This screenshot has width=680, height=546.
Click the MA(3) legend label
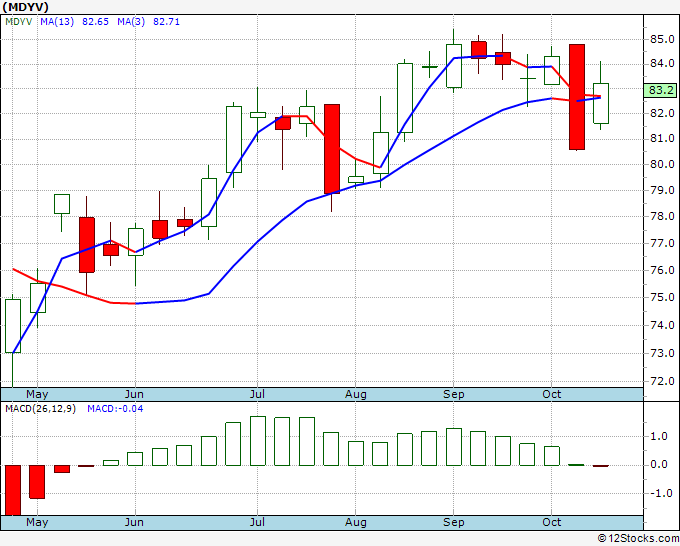tap(131, 22)
